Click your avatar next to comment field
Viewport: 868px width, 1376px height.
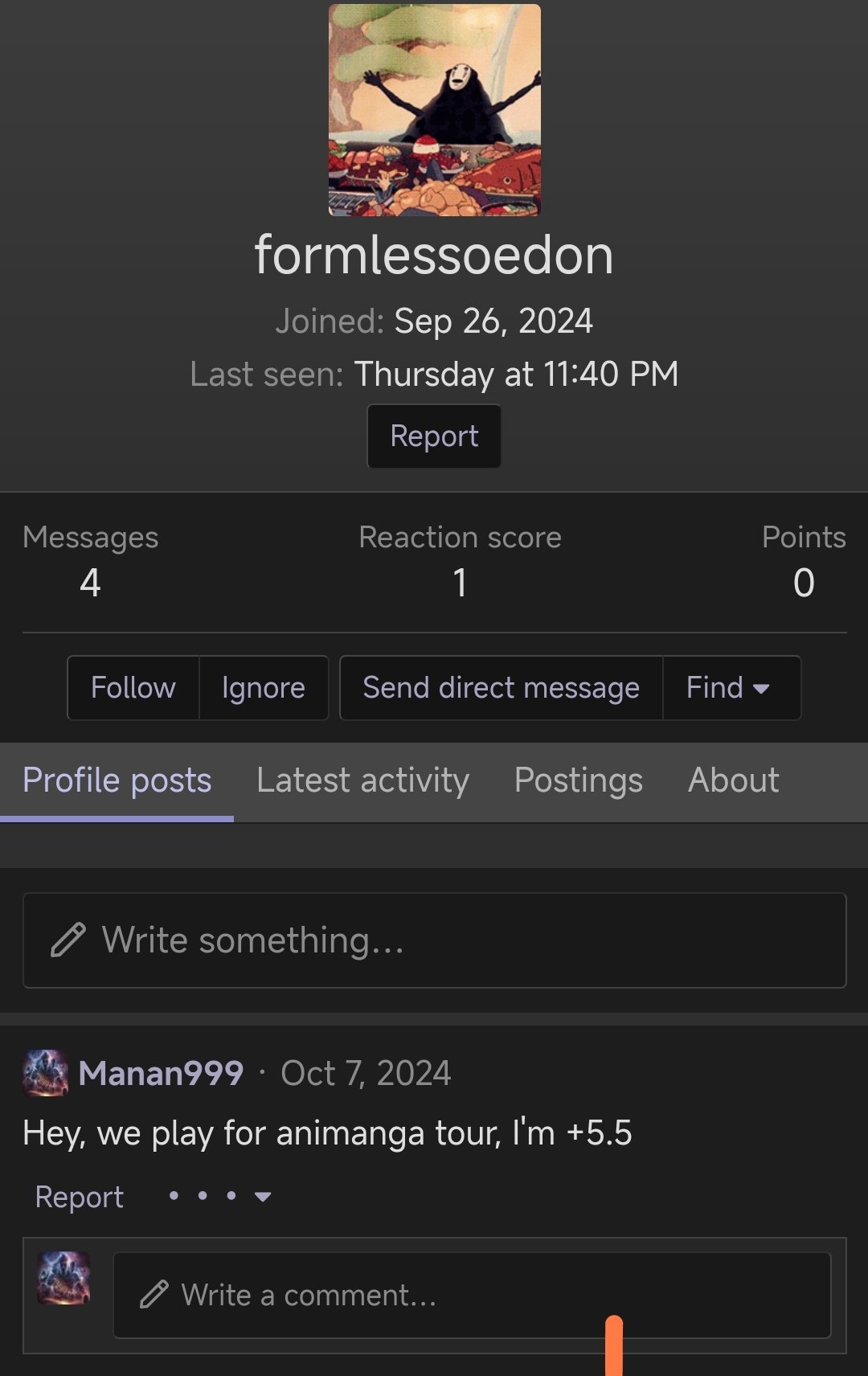(x=63, y=1278)
